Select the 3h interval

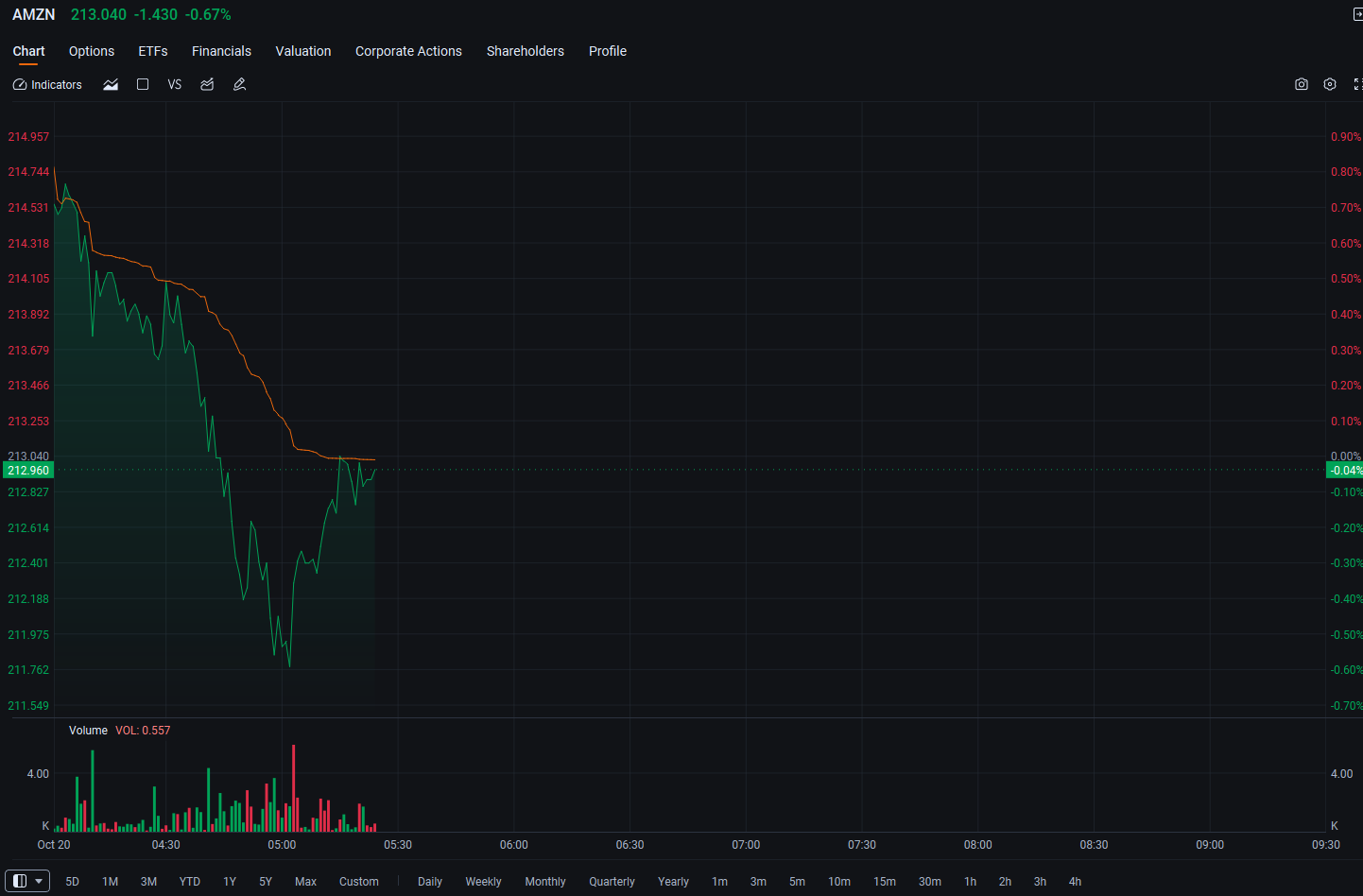[1041, 882]
